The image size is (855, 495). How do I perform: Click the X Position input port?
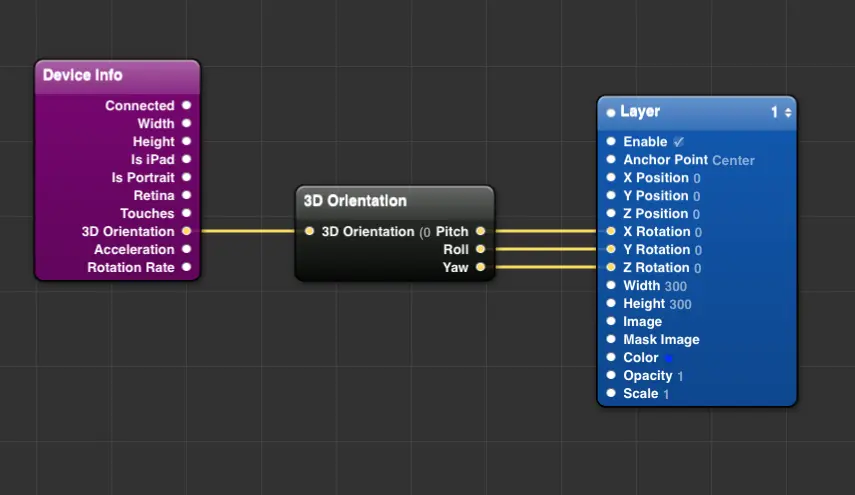click(x=611, y=177)
